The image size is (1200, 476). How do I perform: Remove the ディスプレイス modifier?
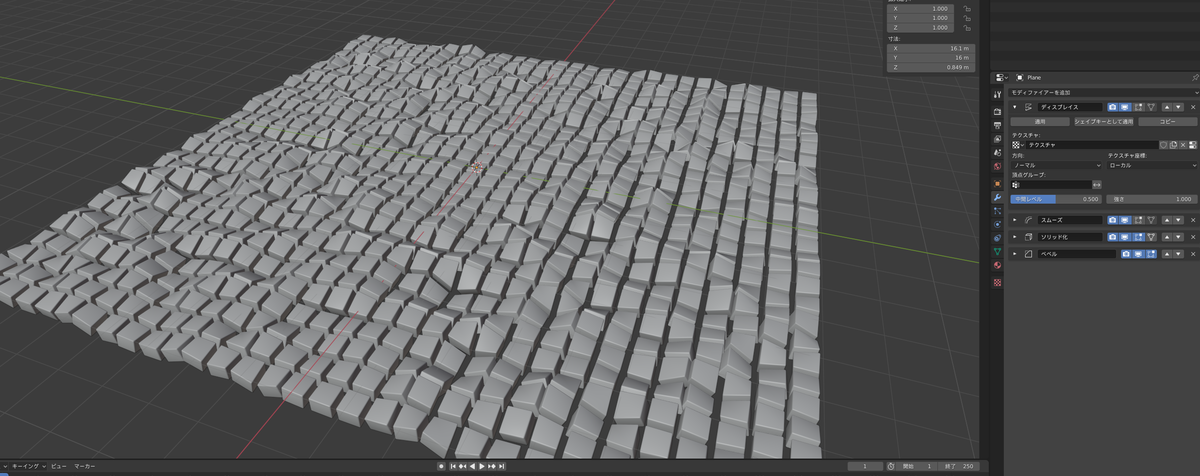coord(1193,107)
